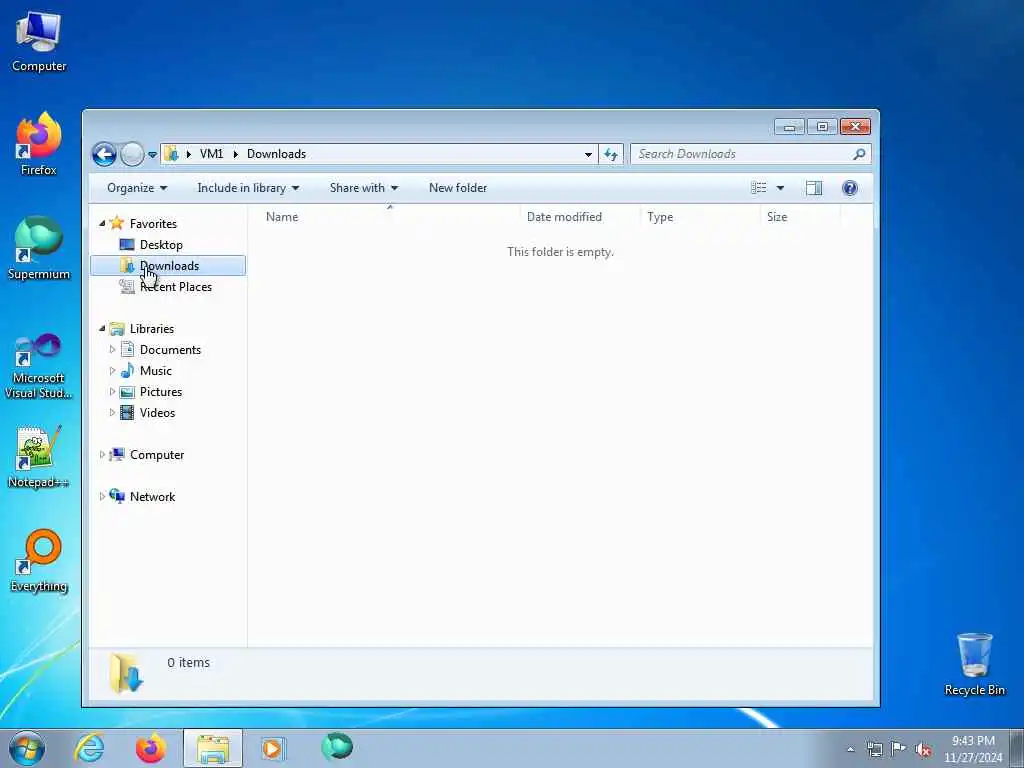1024x768 pixels.
Task: Click Downloads in the address breadcrumb
Action: [x=276, y=154]
